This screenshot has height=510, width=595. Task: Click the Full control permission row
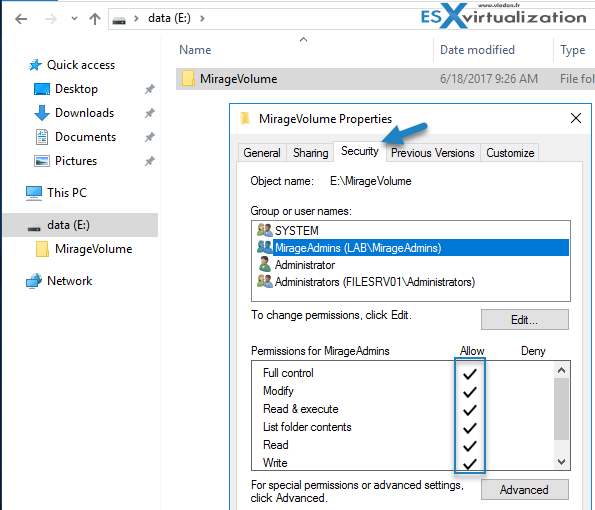click(x=402, y=373)
